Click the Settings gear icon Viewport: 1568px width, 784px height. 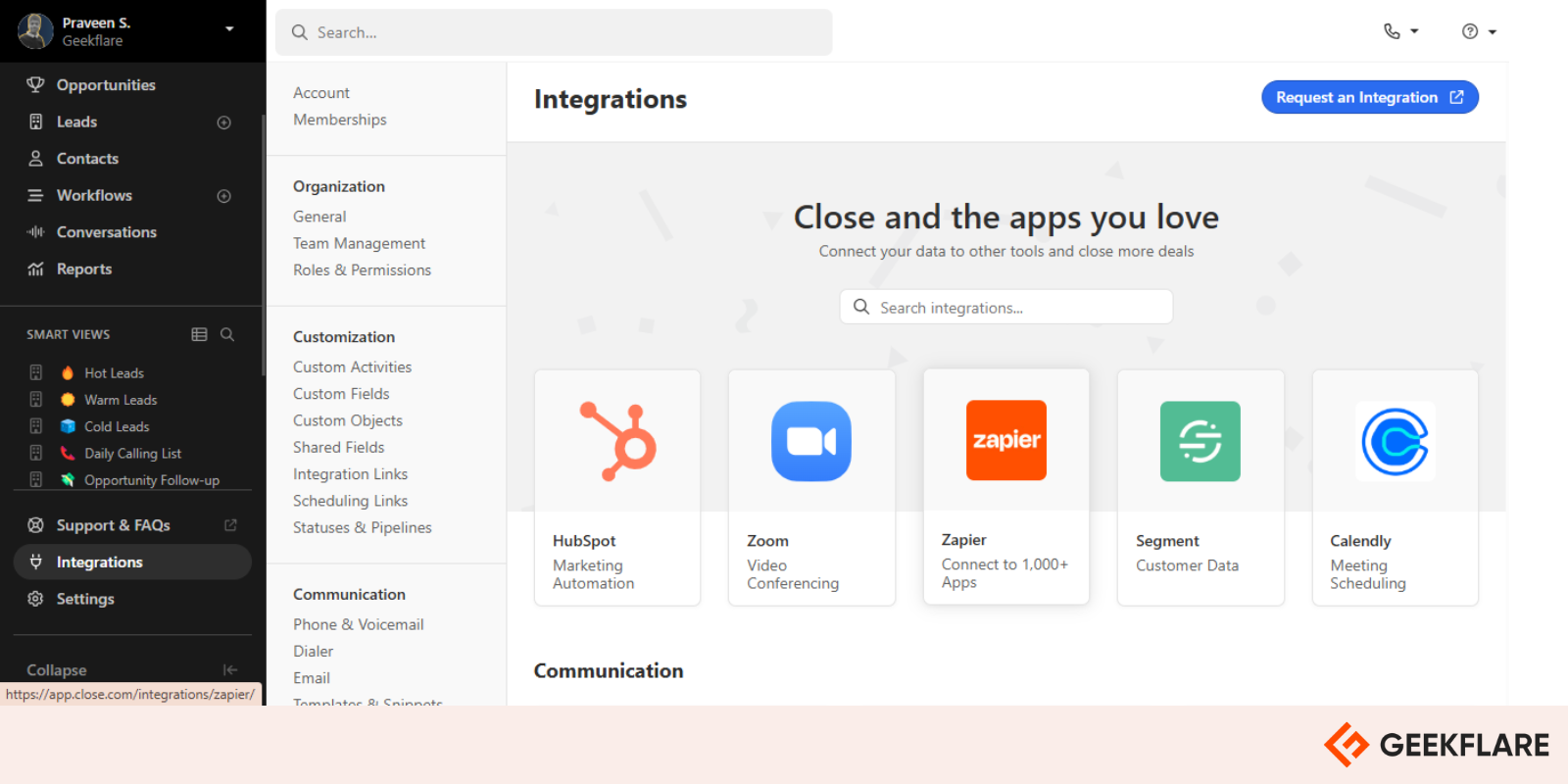(35, 599)
